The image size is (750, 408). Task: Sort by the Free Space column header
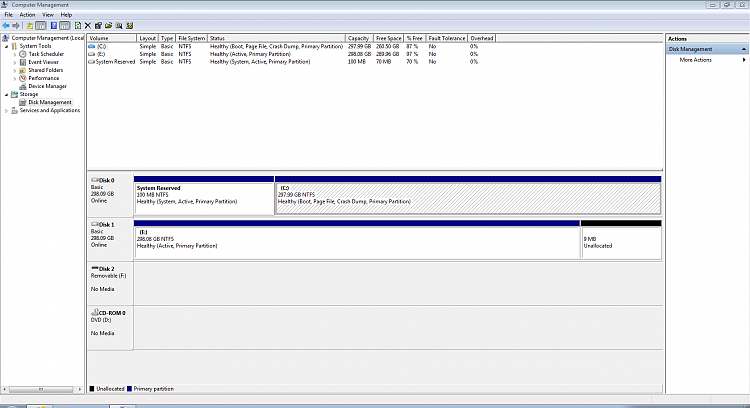388,38
